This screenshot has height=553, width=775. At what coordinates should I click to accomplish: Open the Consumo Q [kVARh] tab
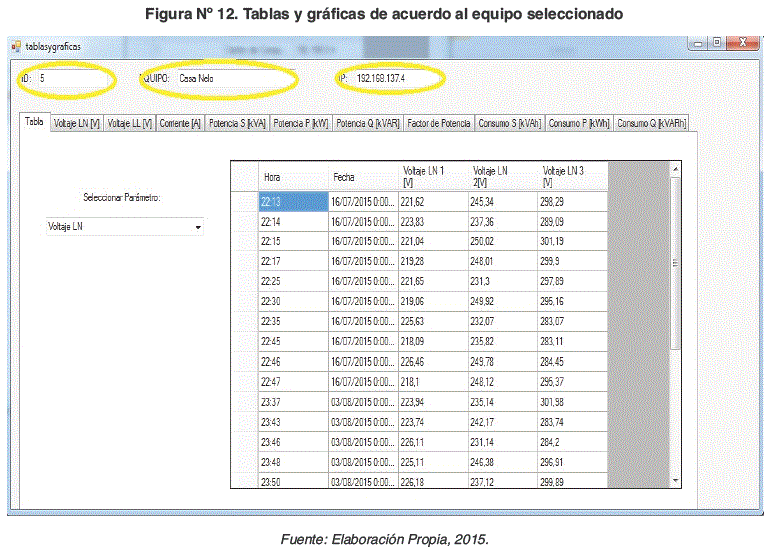point(651,124)
